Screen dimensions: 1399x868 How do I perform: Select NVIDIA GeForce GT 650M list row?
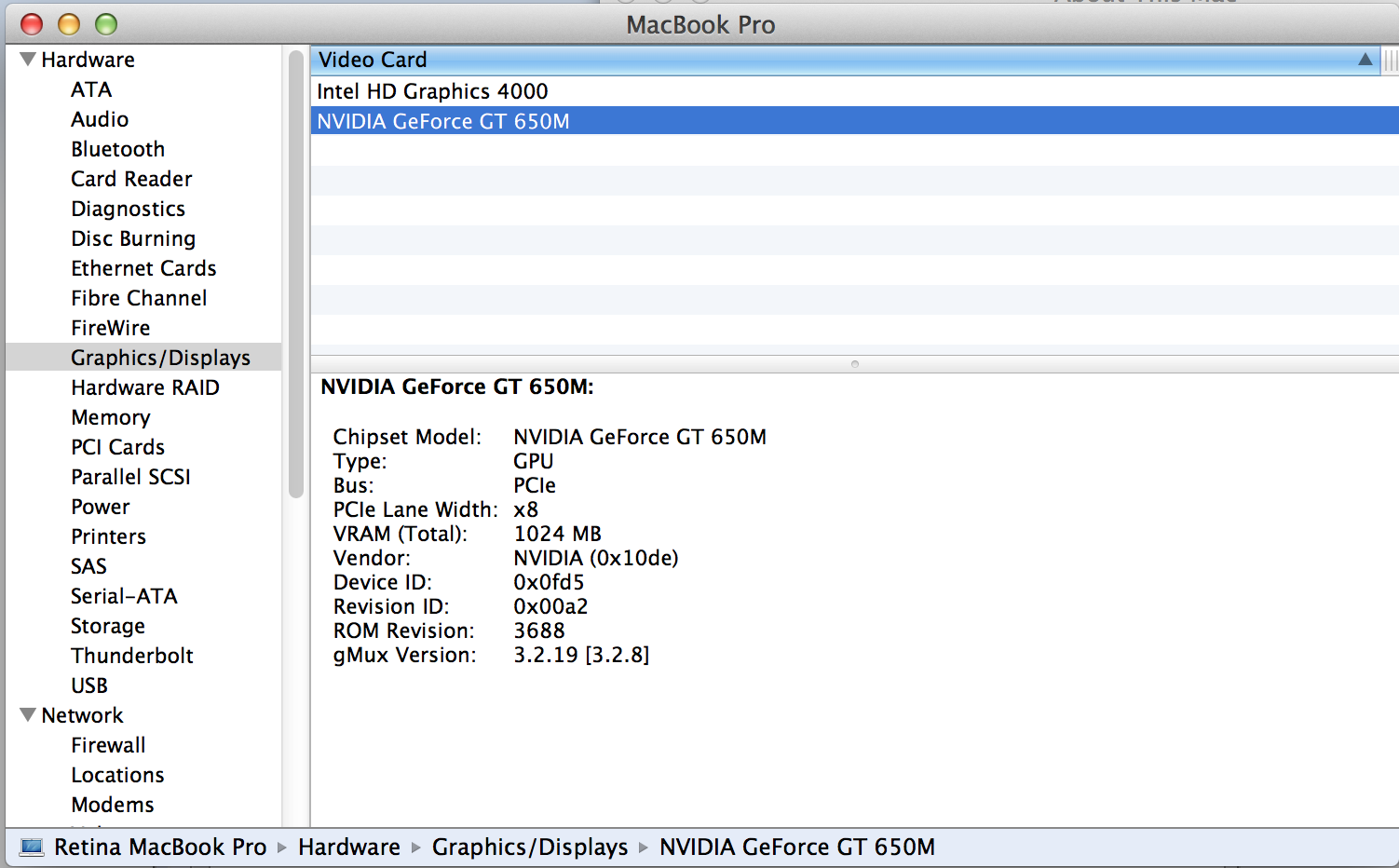pos(854,121)
